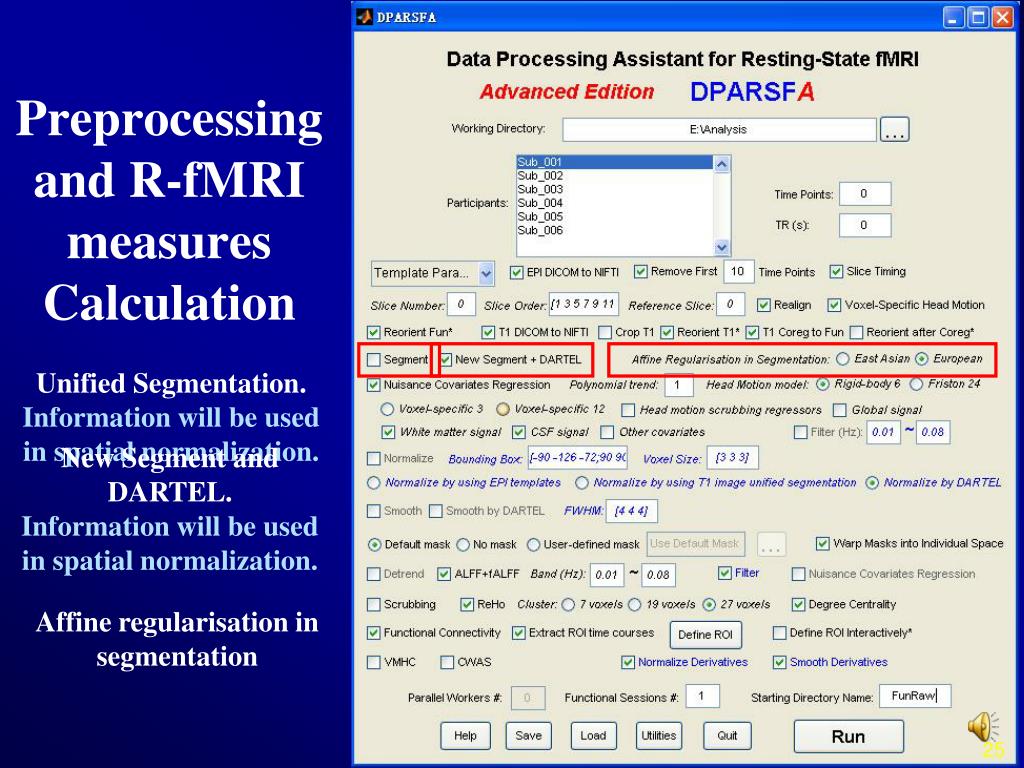
Task: Click the Slice Number field
Action: (461, 304)
